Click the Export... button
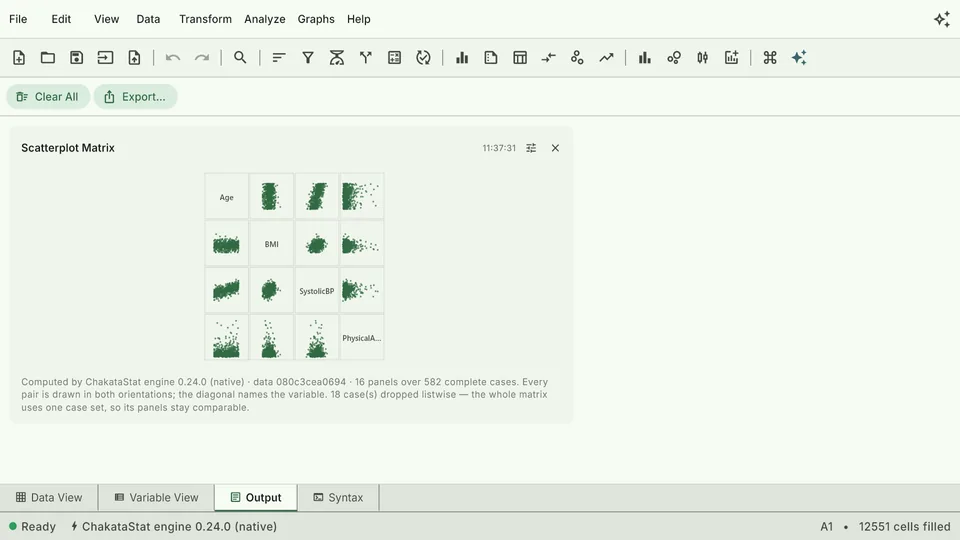The height and width of the screenshot is (540, 960). (135, 97)
